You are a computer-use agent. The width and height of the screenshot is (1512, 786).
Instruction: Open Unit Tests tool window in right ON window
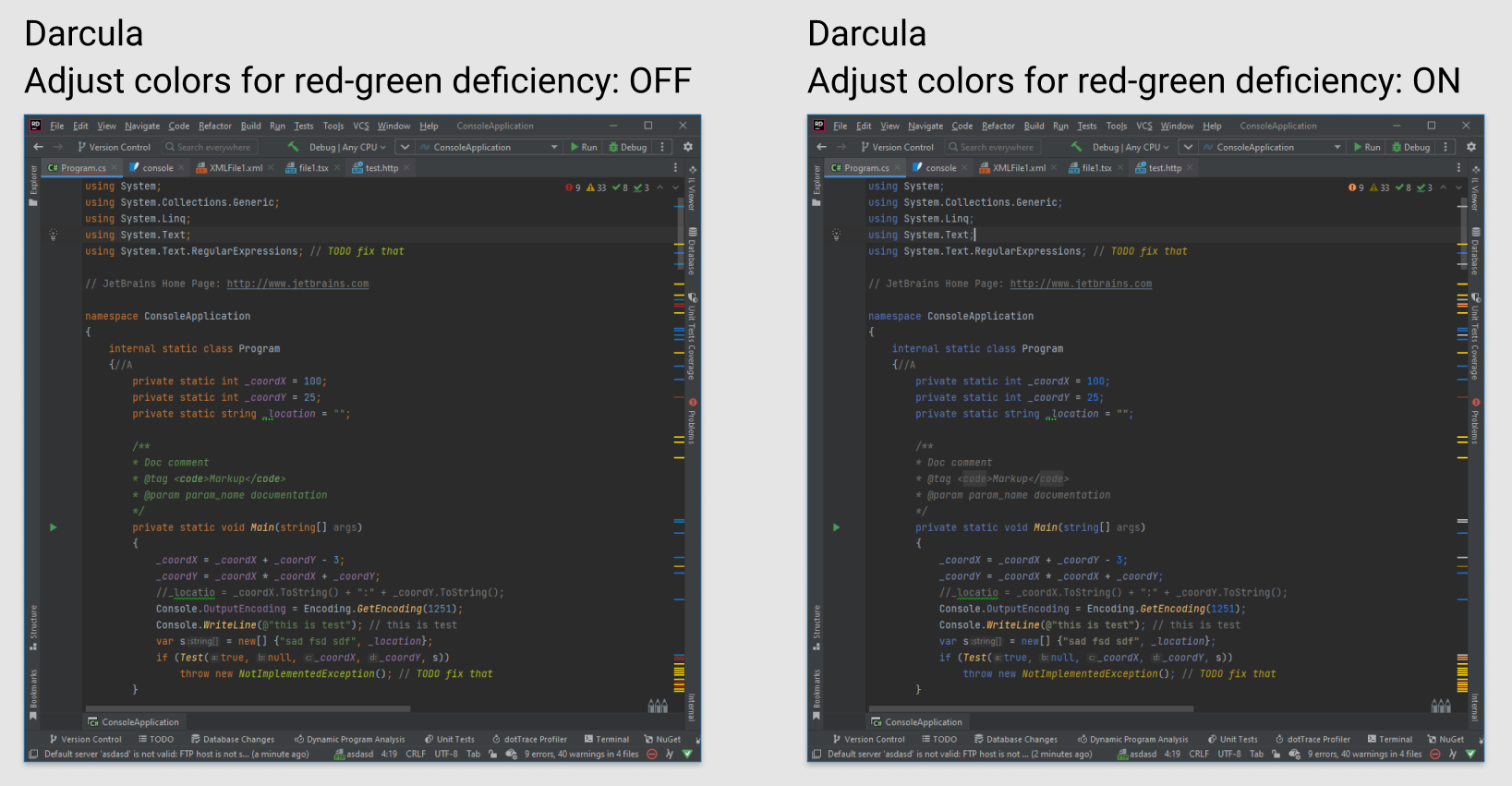(x=1232, y=739)
